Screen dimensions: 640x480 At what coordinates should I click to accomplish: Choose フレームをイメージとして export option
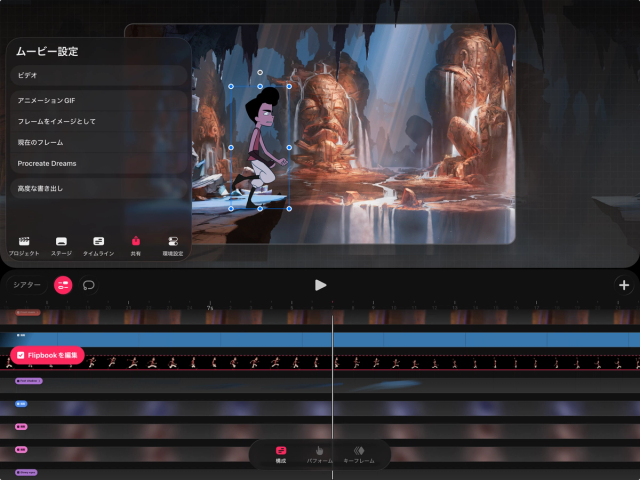99,121
